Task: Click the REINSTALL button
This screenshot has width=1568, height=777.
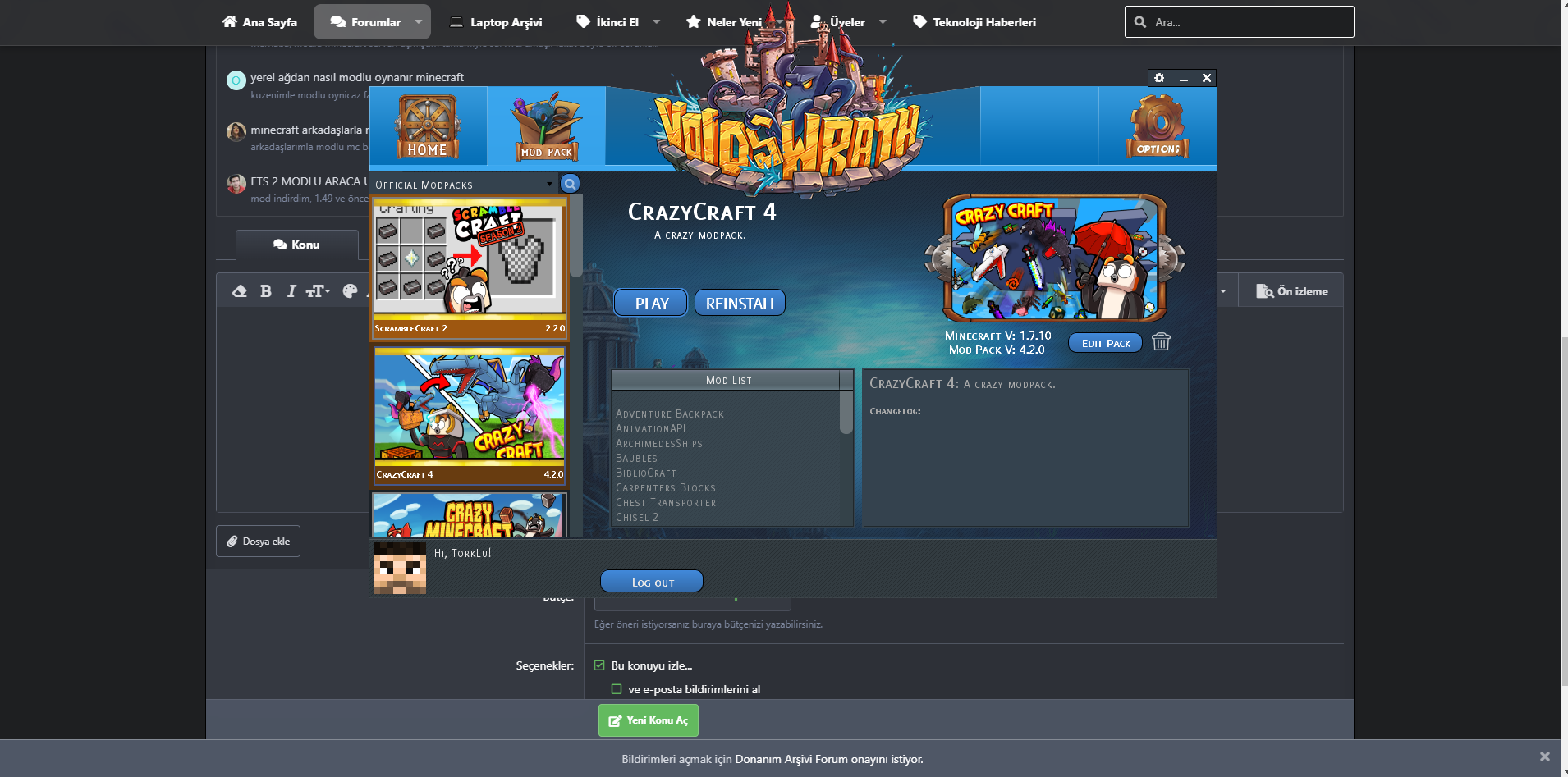Action: [740, 303]
